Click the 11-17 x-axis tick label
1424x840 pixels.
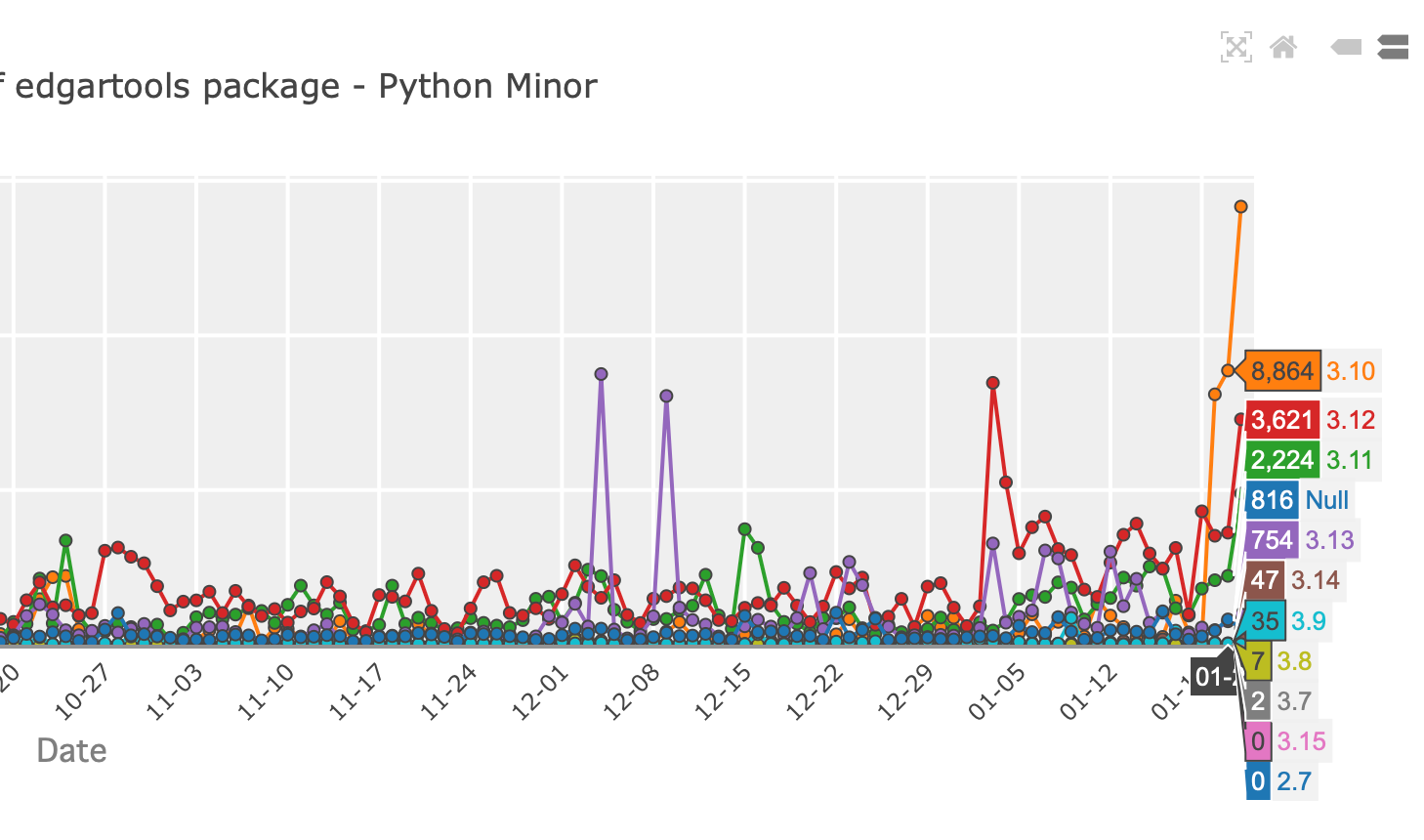[356, 693]
